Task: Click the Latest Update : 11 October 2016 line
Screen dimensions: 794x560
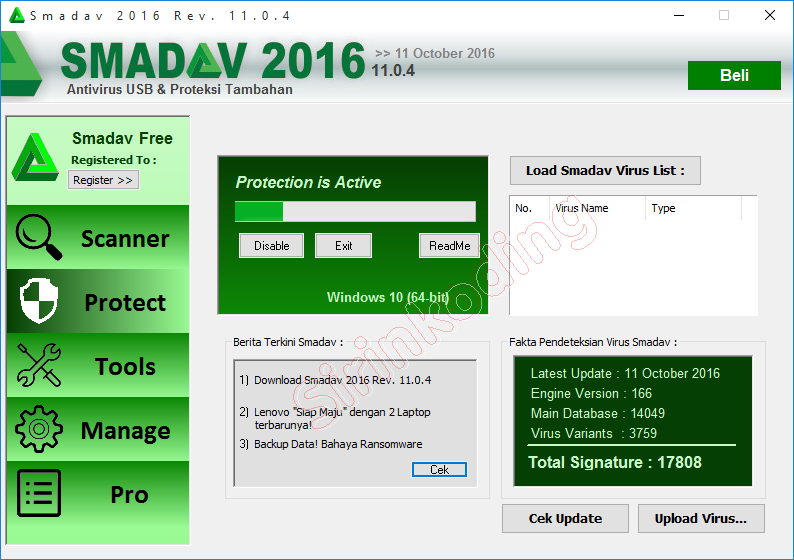Action: (x=625, y=374)
